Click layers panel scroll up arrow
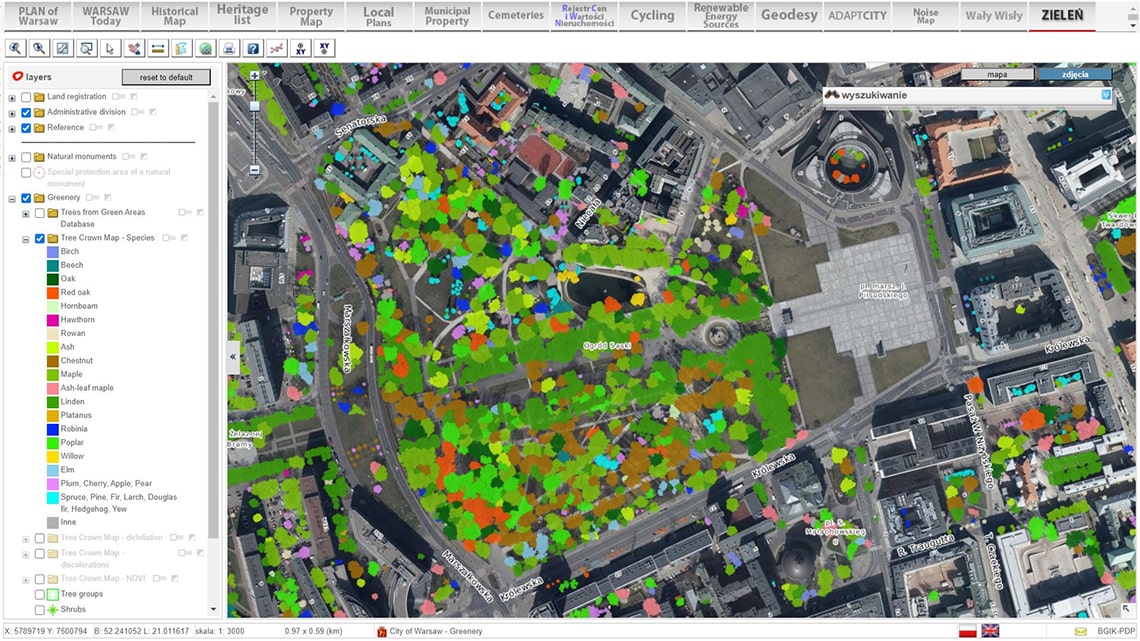1140x641 pixels. tap(213, 97)
